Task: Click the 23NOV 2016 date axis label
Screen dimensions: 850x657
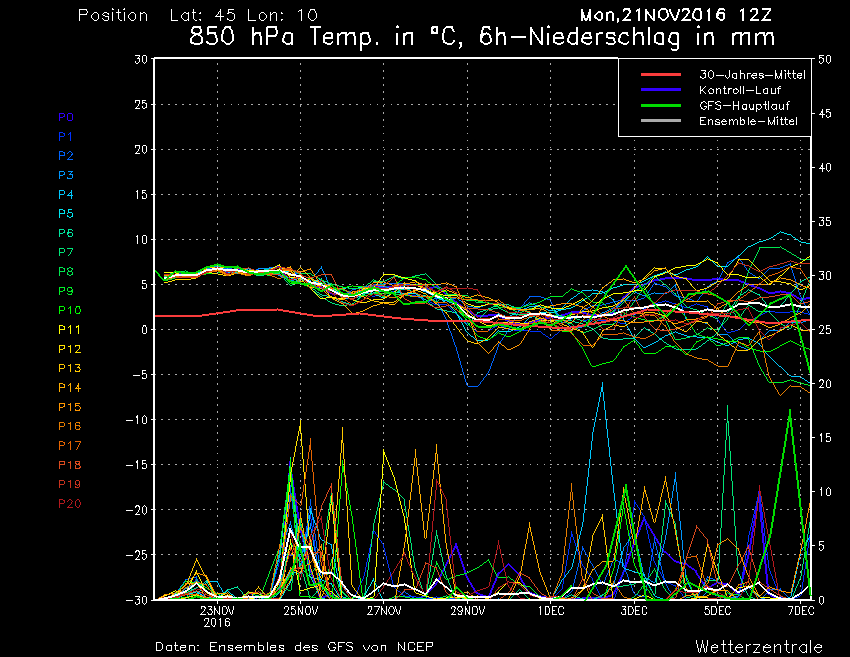Action: coord(217,616)
